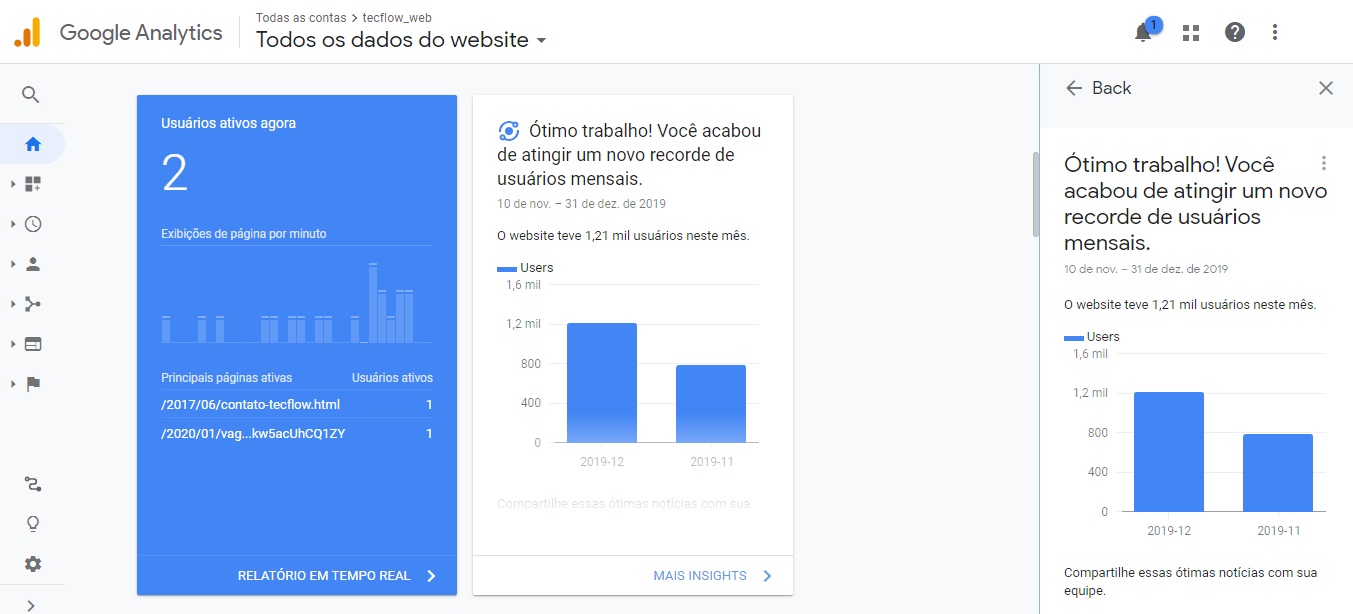The image size is (1353, 614).
Task: Click the active users count '2'
Action: click(175, 173)
